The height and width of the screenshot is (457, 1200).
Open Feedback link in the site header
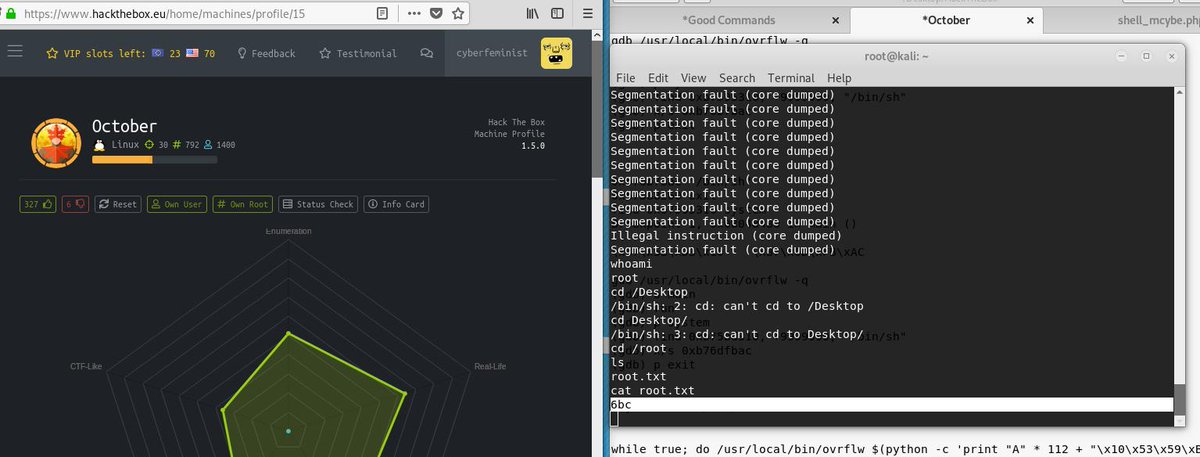point(265,54)
